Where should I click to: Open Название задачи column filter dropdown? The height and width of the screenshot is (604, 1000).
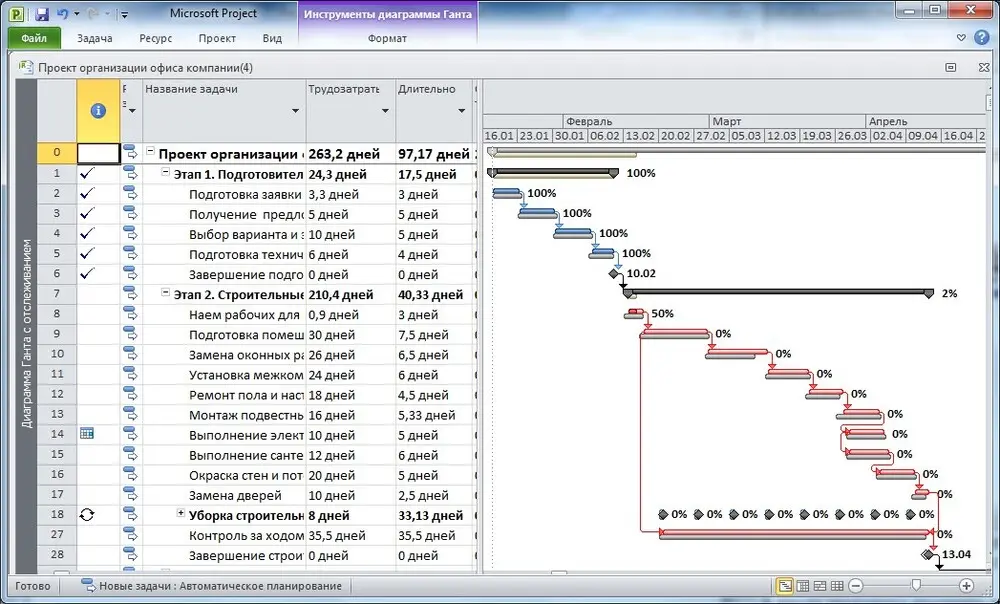(295, 111)
